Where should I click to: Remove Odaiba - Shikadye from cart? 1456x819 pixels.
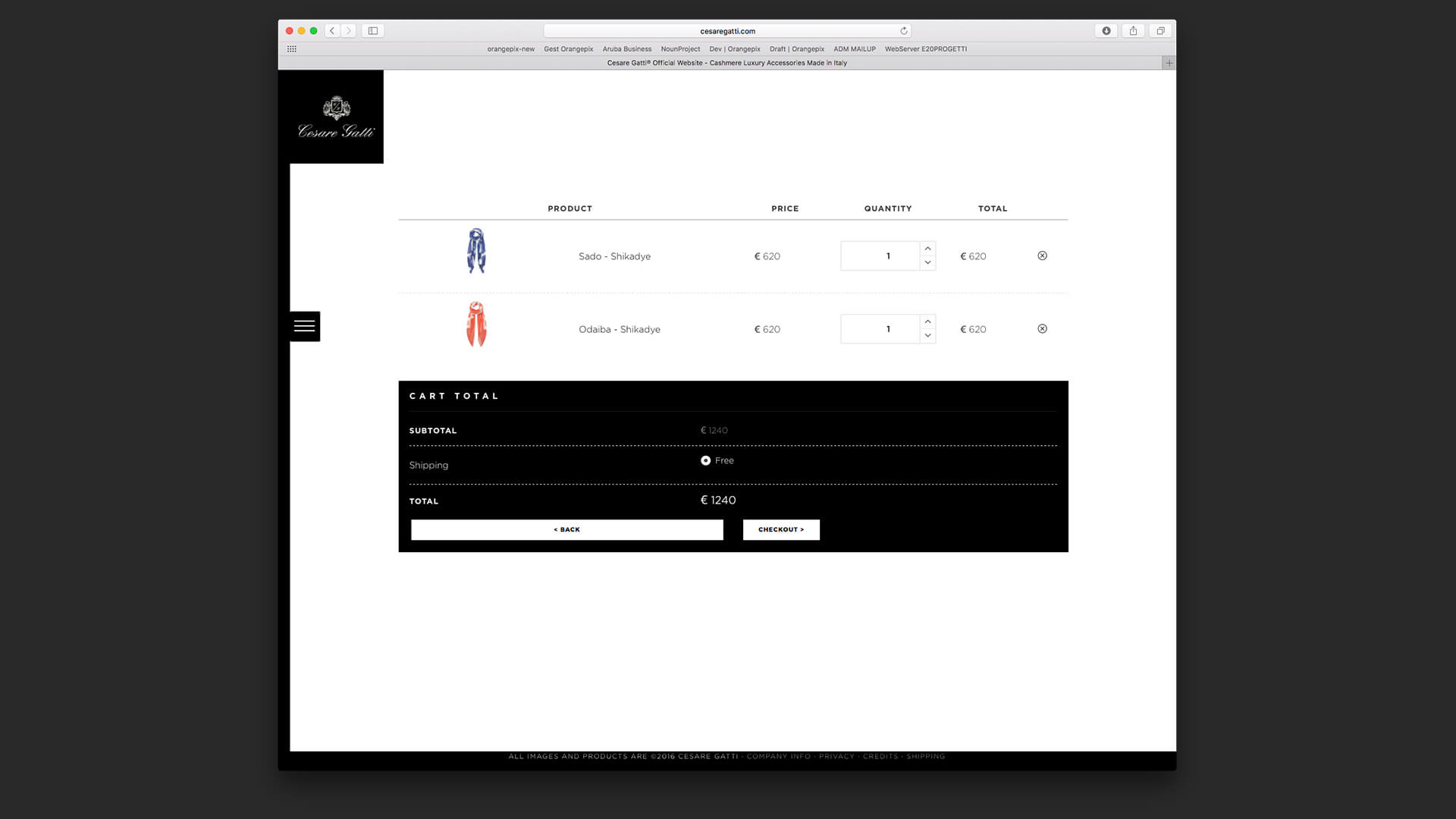pyautogui.click(x=1042, y=328)
